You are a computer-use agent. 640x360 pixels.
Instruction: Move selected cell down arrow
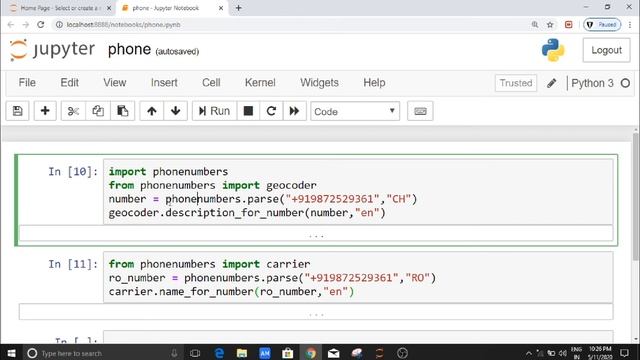click(176, 111)
